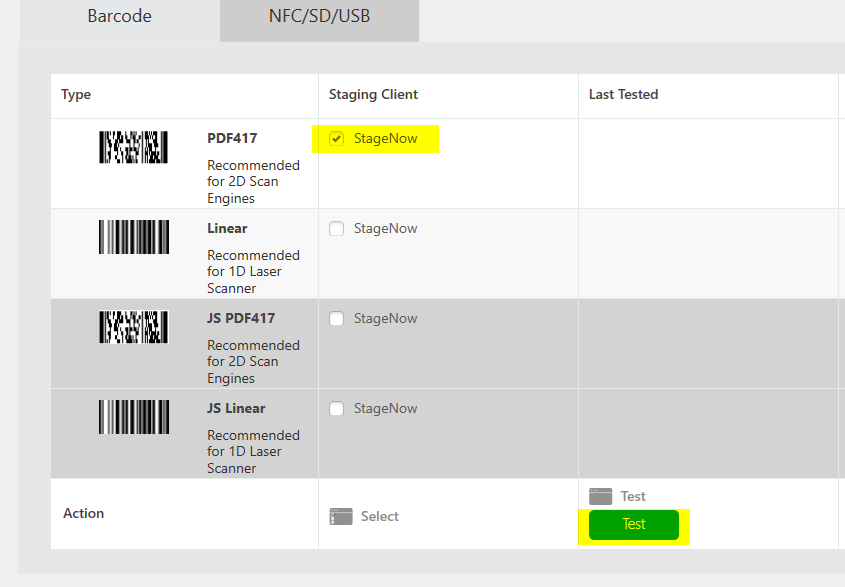Select the JS PDF417 type name

click(241, 319)
